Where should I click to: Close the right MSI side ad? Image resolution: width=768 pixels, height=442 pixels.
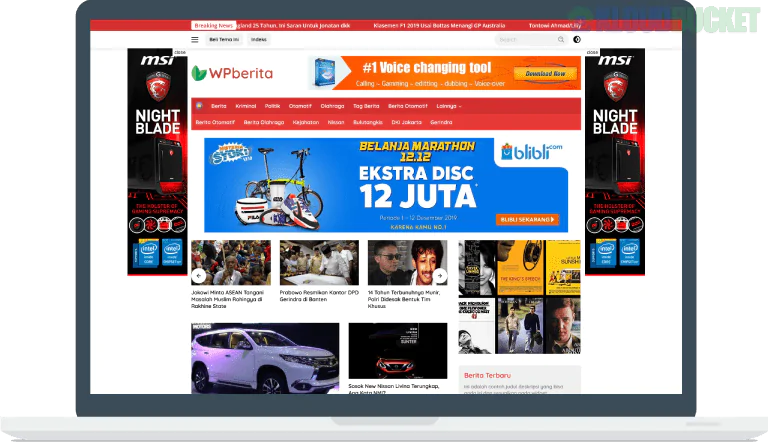pyautogui.click(x=592, y=52)
